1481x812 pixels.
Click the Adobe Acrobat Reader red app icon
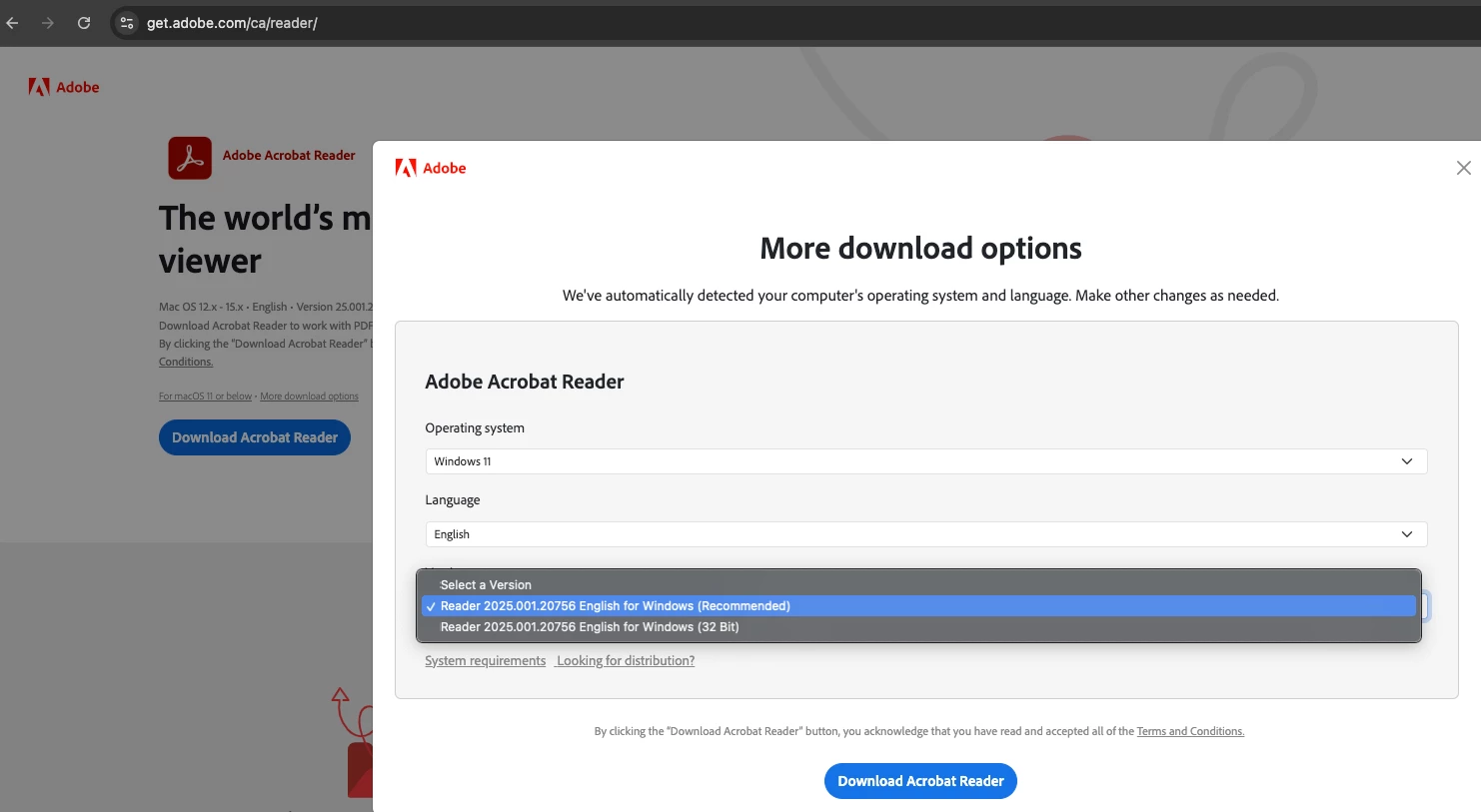click(x=190, y=158)
